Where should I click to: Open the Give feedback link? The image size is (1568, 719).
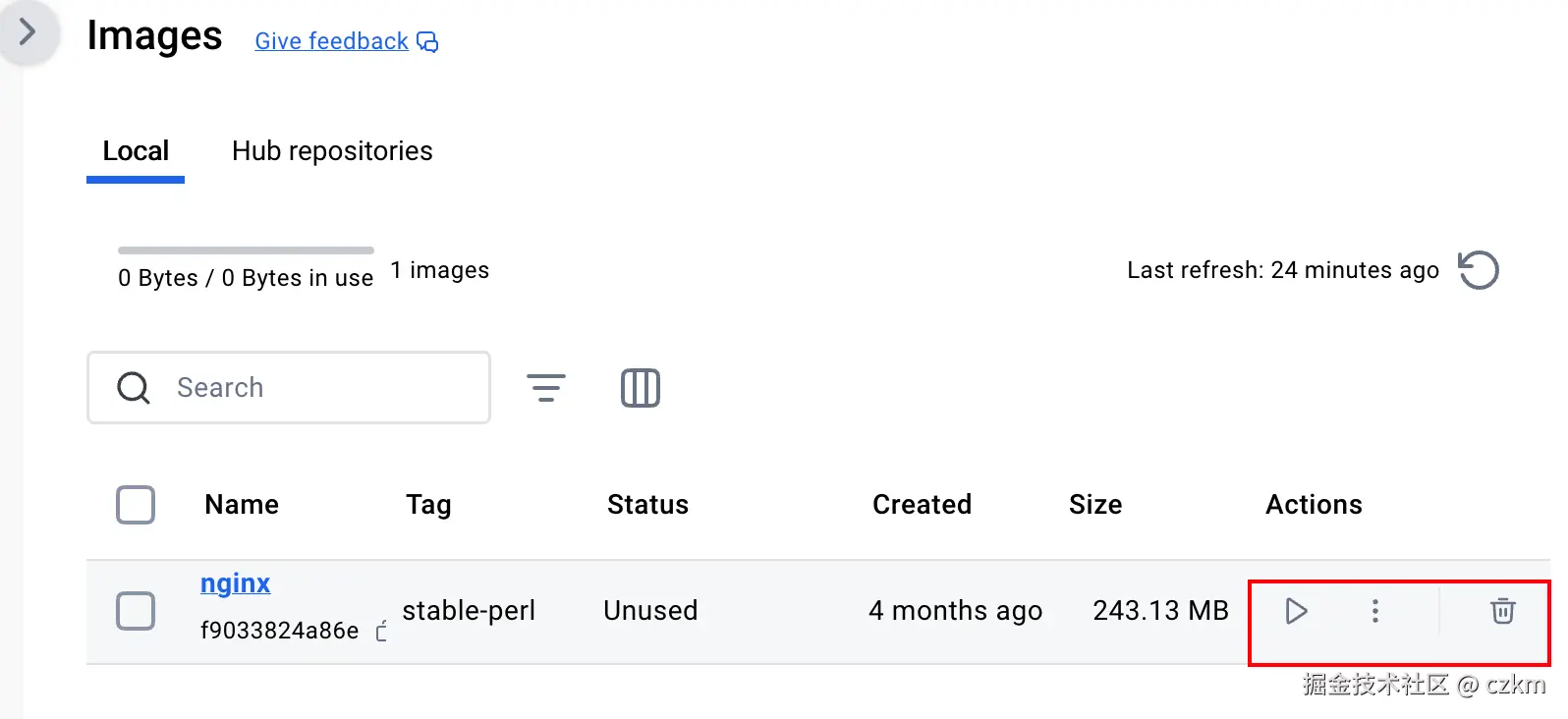point(331,41)
